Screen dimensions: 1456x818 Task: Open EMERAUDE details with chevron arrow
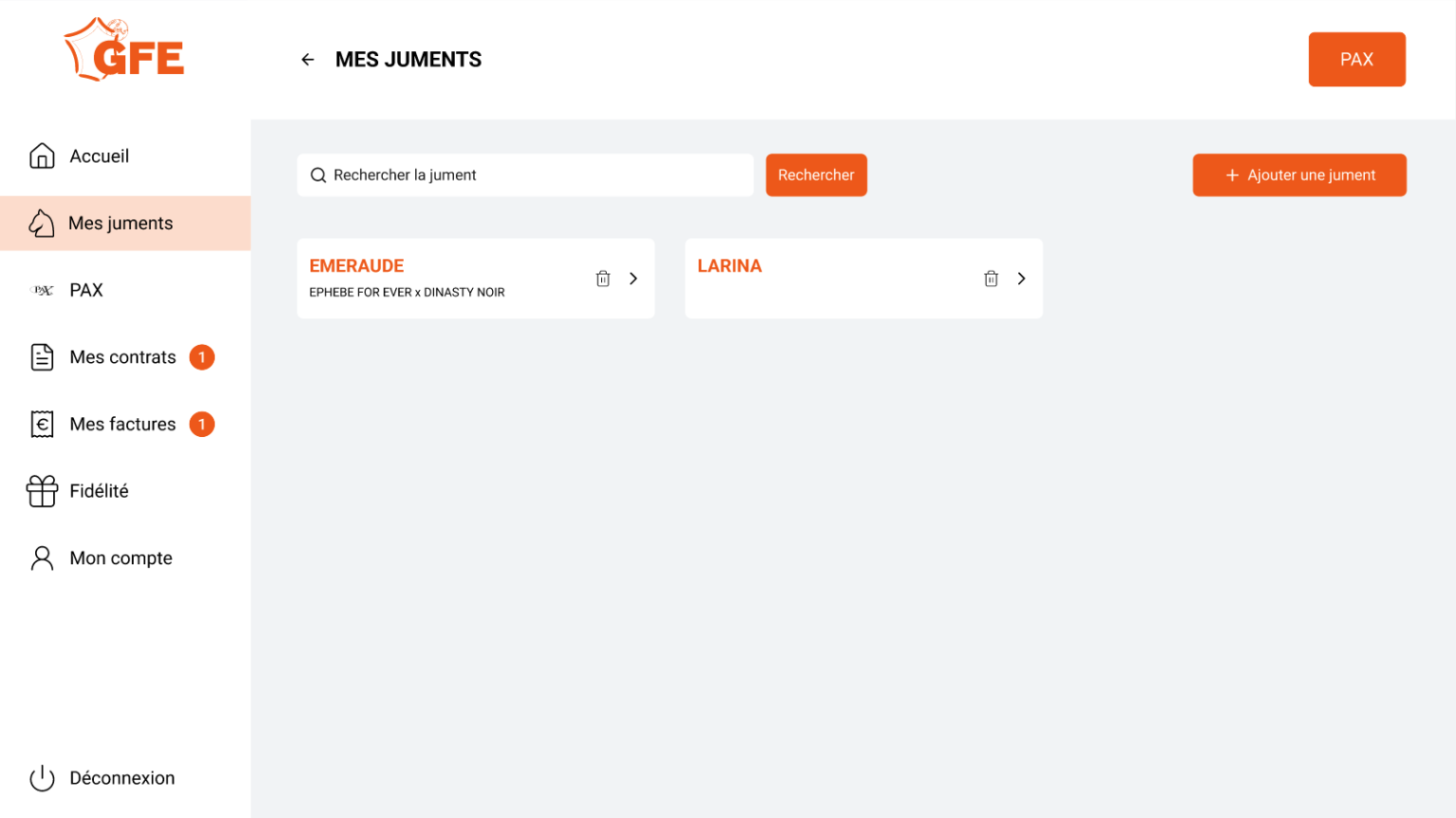coord(633,279)
